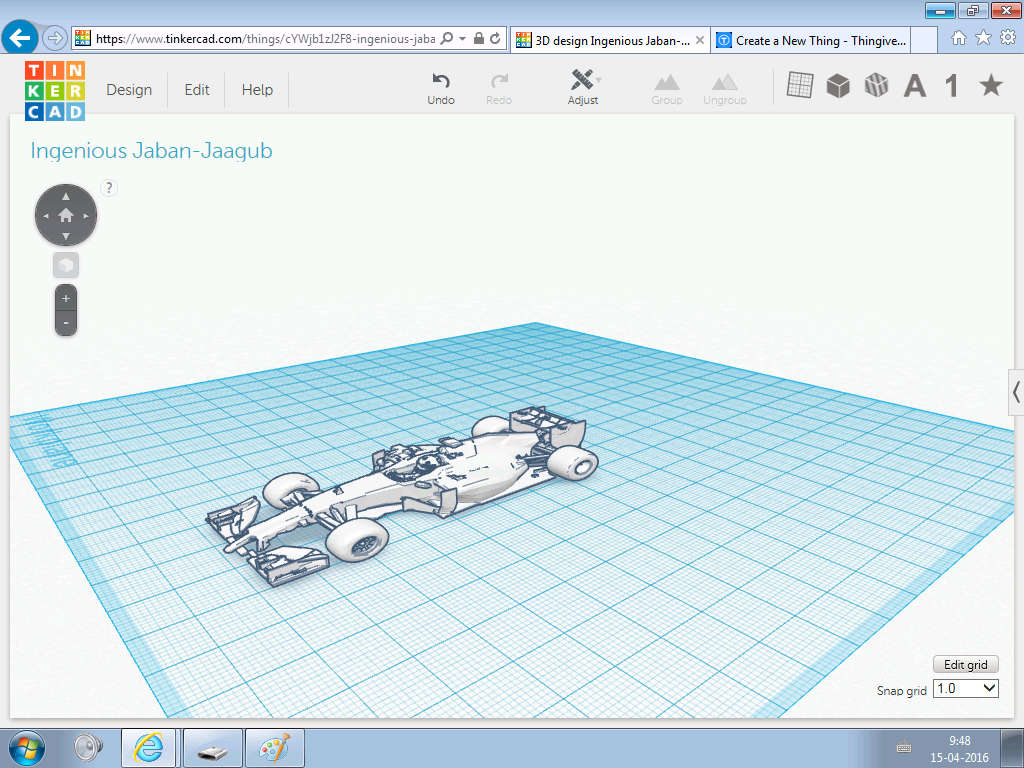
Task: Click the Ungroup tool
Action: coord(725,88)
